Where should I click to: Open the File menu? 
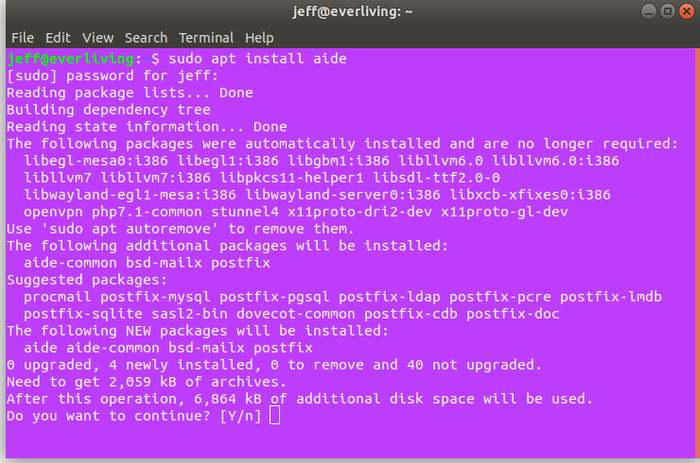pos(22,38)
